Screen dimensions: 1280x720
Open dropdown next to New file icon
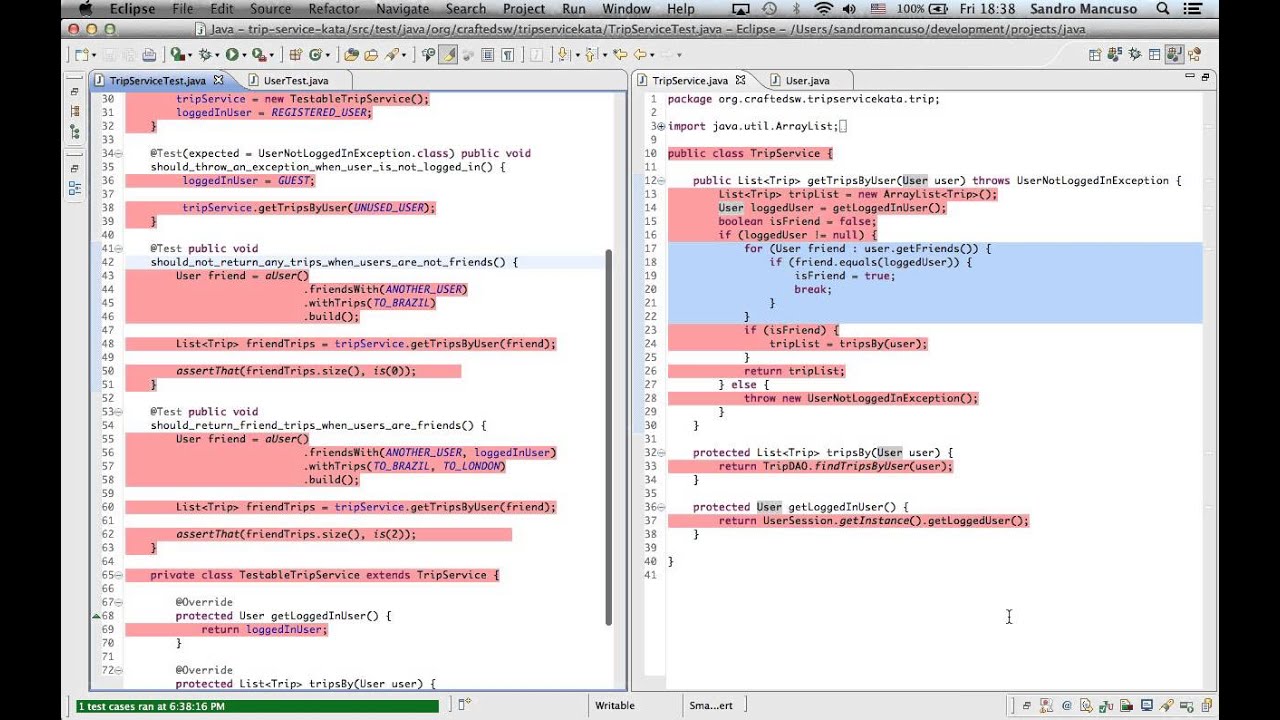tap(94, 56)
